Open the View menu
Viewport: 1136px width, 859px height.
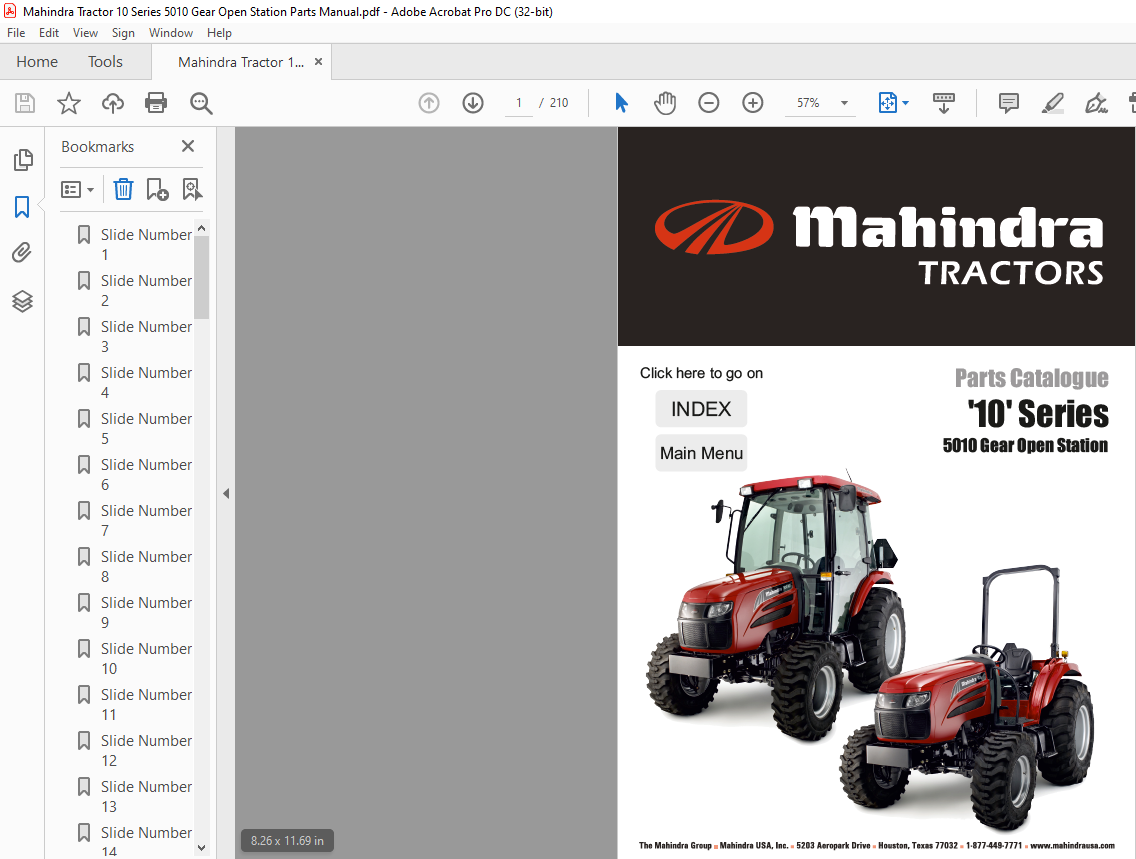(x=85, y=33)
